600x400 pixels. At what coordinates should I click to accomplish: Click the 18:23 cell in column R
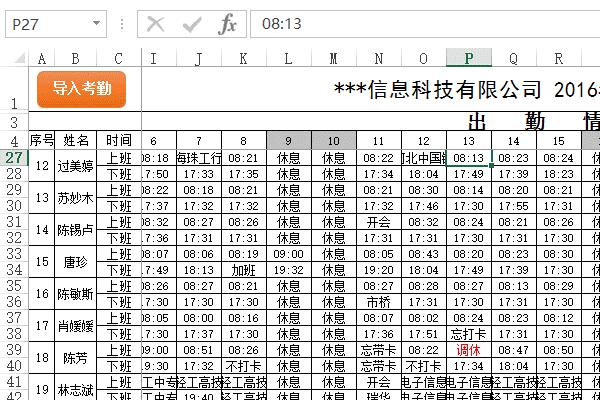558,174
